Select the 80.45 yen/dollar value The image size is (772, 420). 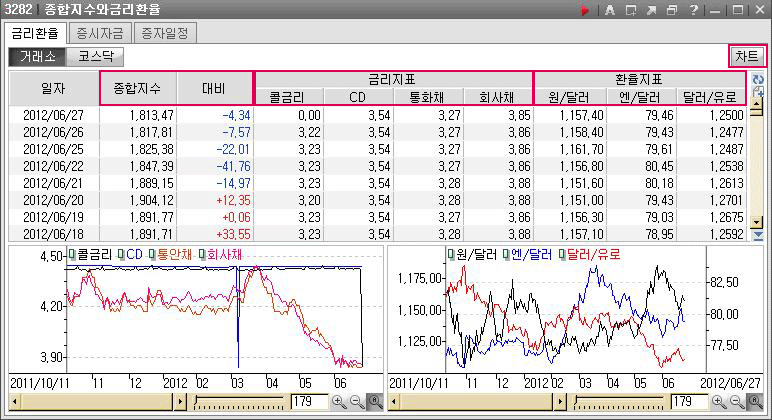click(x=659, y=166)
